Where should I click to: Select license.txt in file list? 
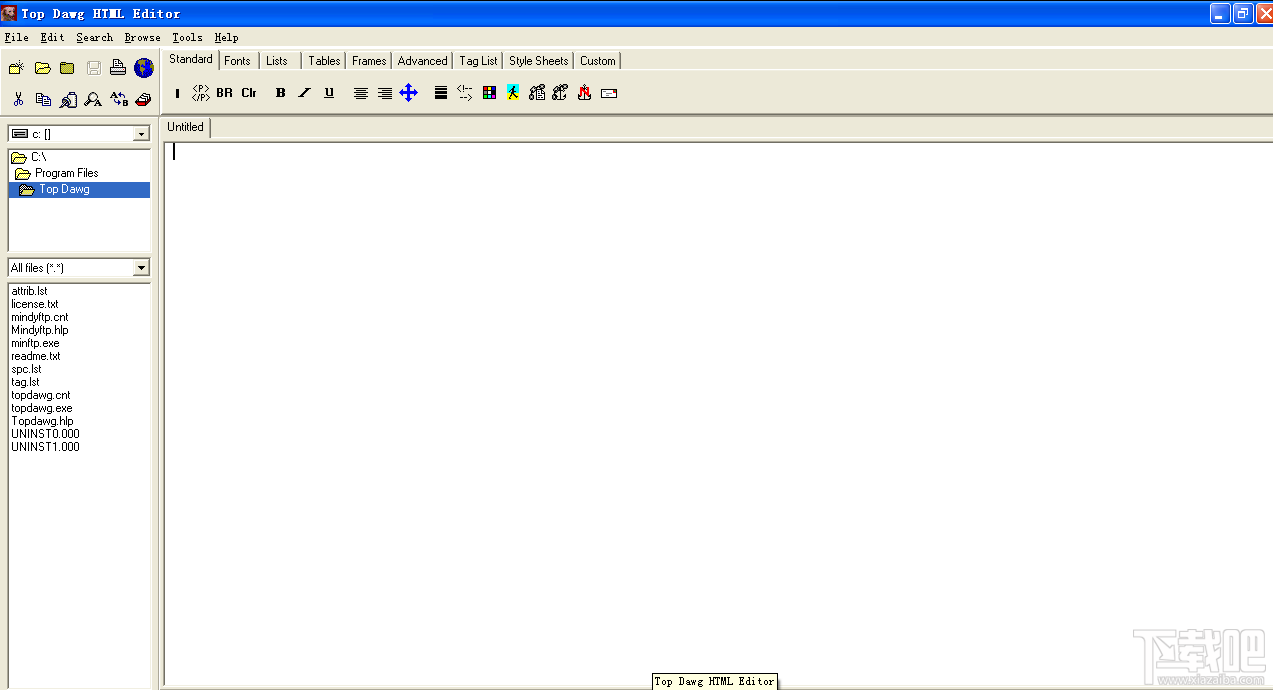(35, 304)
